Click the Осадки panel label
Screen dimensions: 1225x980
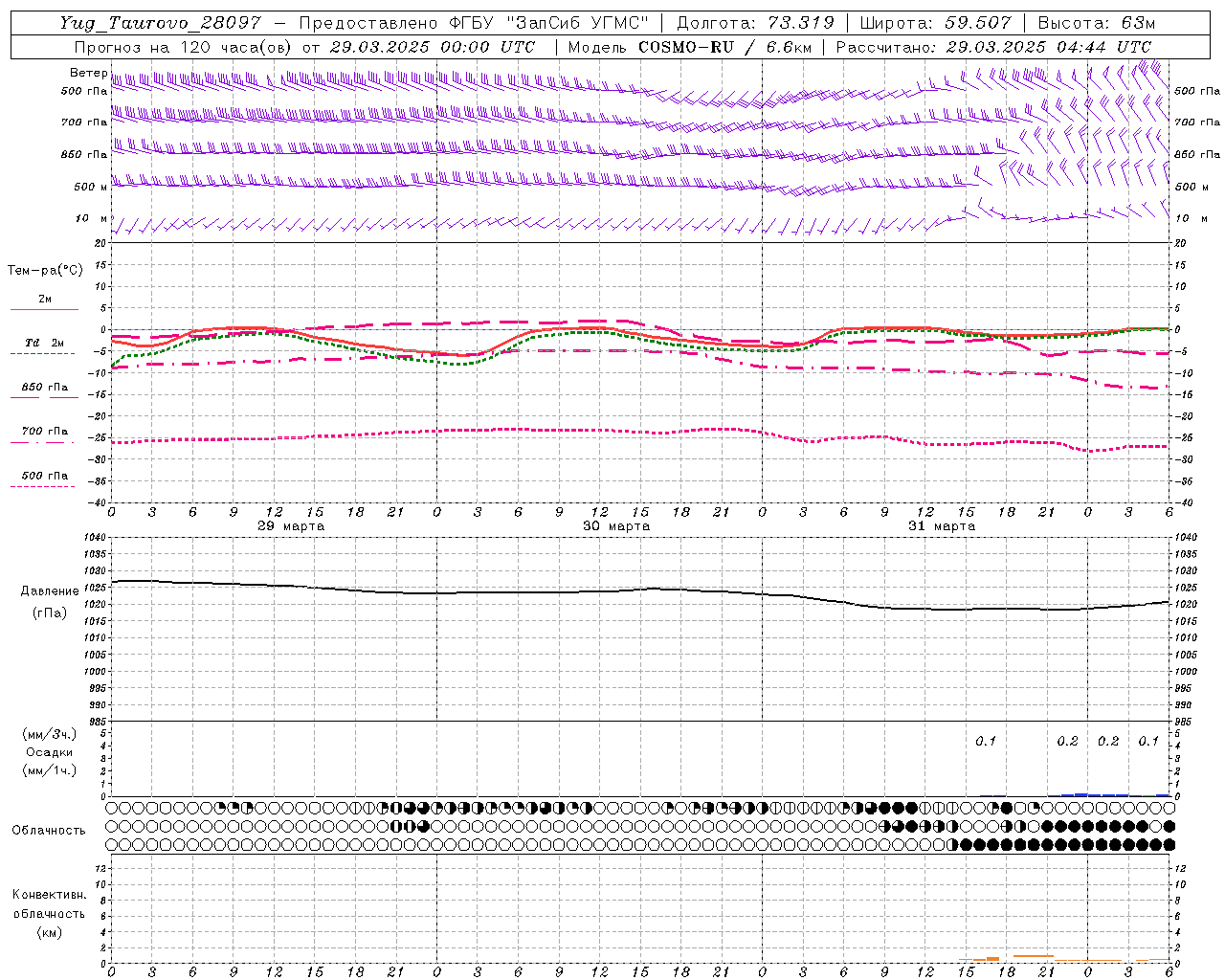[49, 752]
